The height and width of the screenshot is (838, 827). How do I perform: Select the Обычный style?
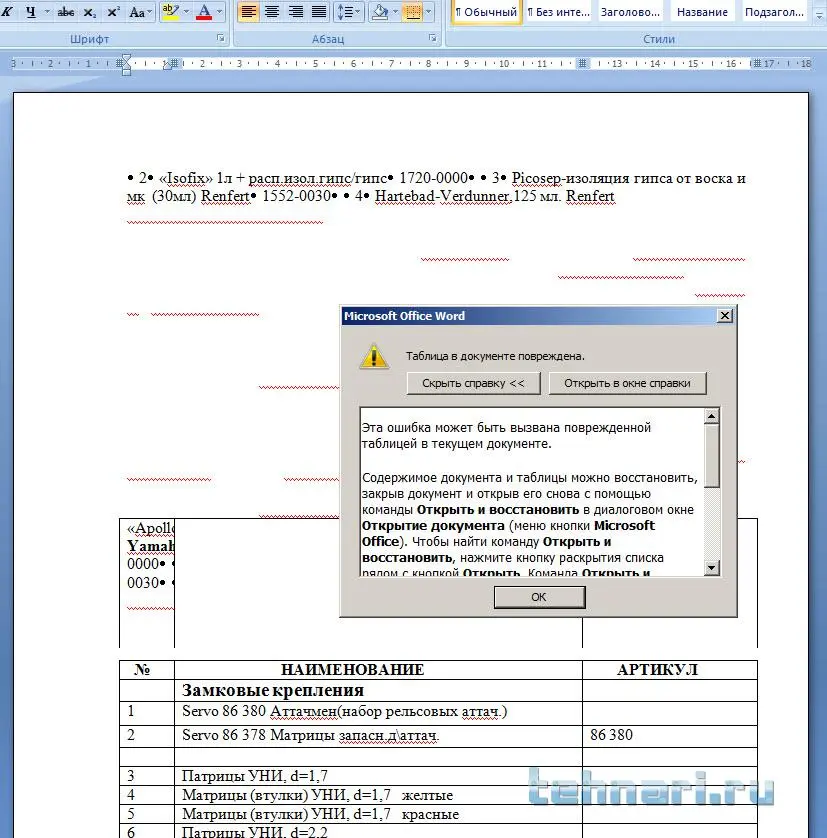tap(486, 12)
